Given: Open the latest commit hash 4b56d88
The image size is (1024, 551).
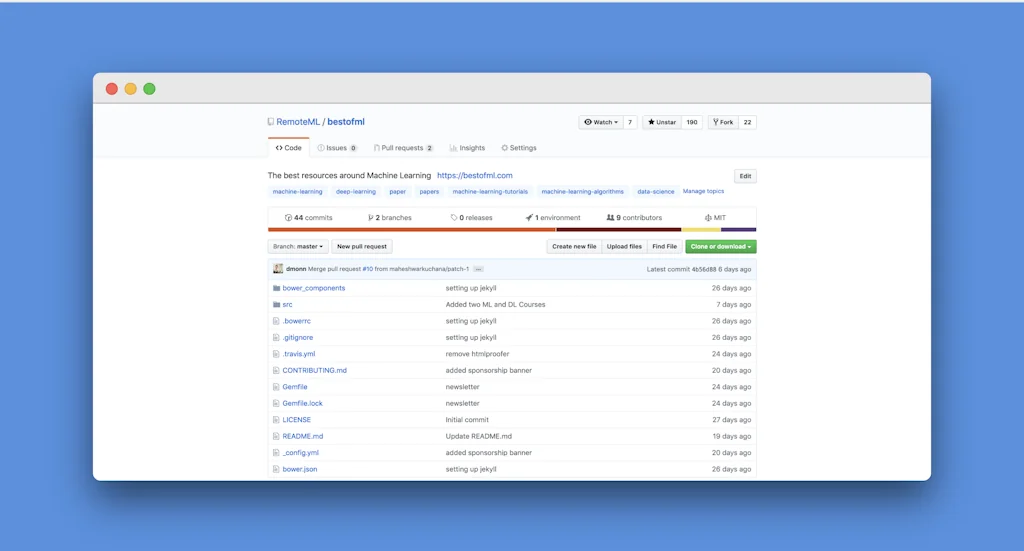Looking at the screenshot, I should pos(704,269).
